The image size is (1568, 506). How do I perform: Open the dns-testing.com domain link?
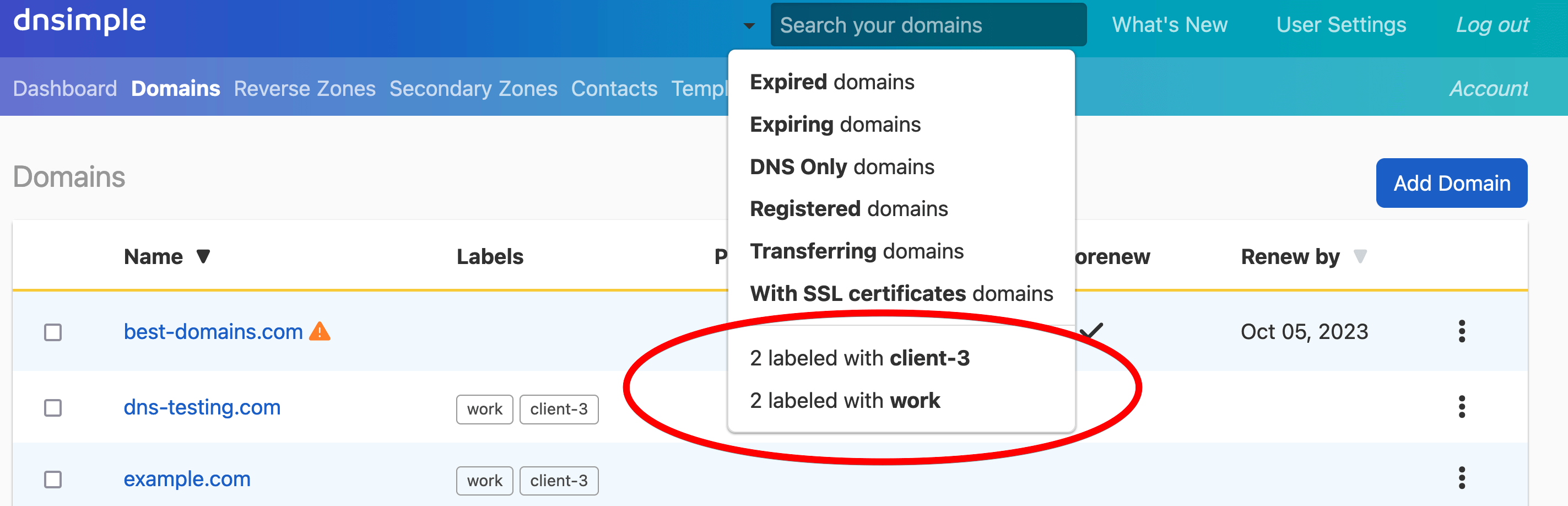tap(202, 407)
